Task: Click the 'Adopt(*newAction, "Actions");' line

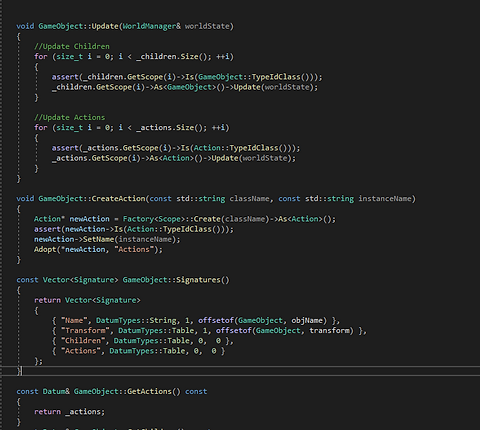Action: (x=98, y=249)
